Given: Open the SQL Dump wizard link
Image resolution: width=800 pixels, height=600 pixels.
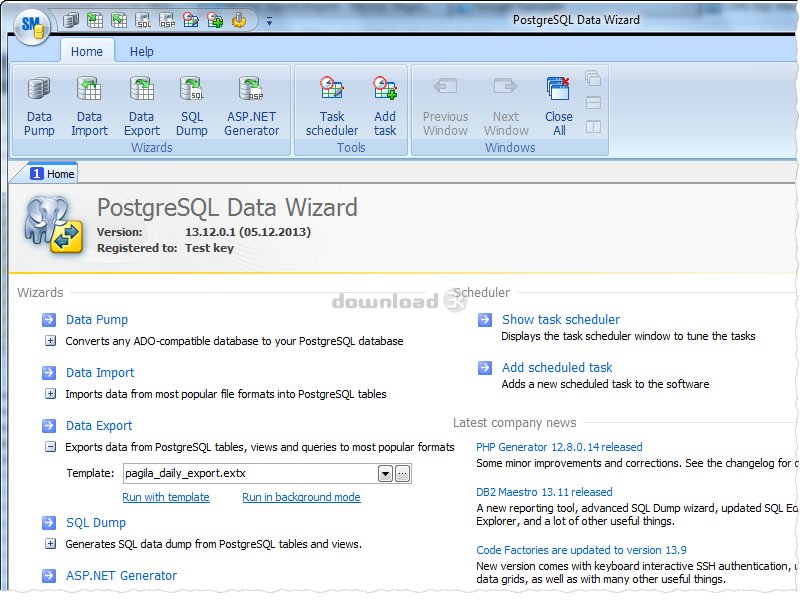Looking at the screenshot, I should pos(96,523).
